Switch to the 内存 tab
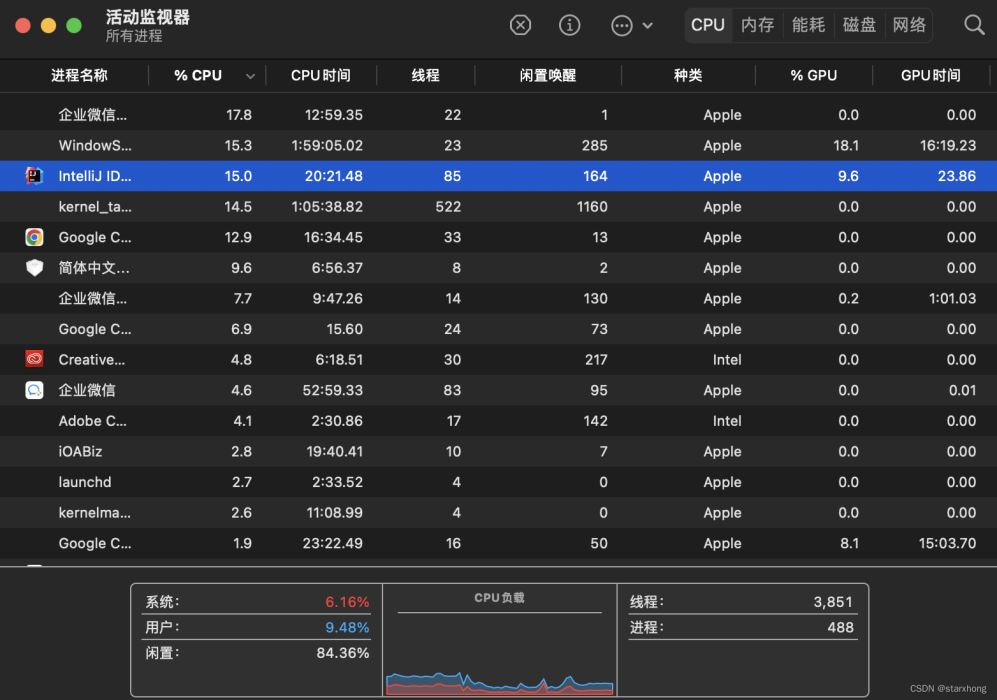 [757, 25]
